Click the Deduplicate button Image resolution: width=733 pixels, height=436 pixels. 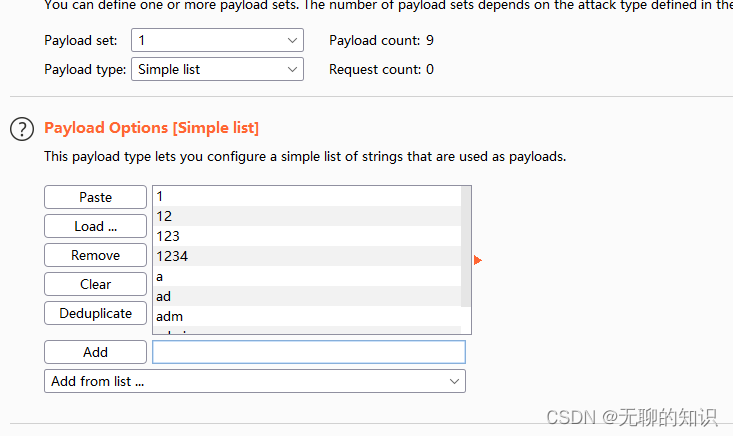click(96, 313)
